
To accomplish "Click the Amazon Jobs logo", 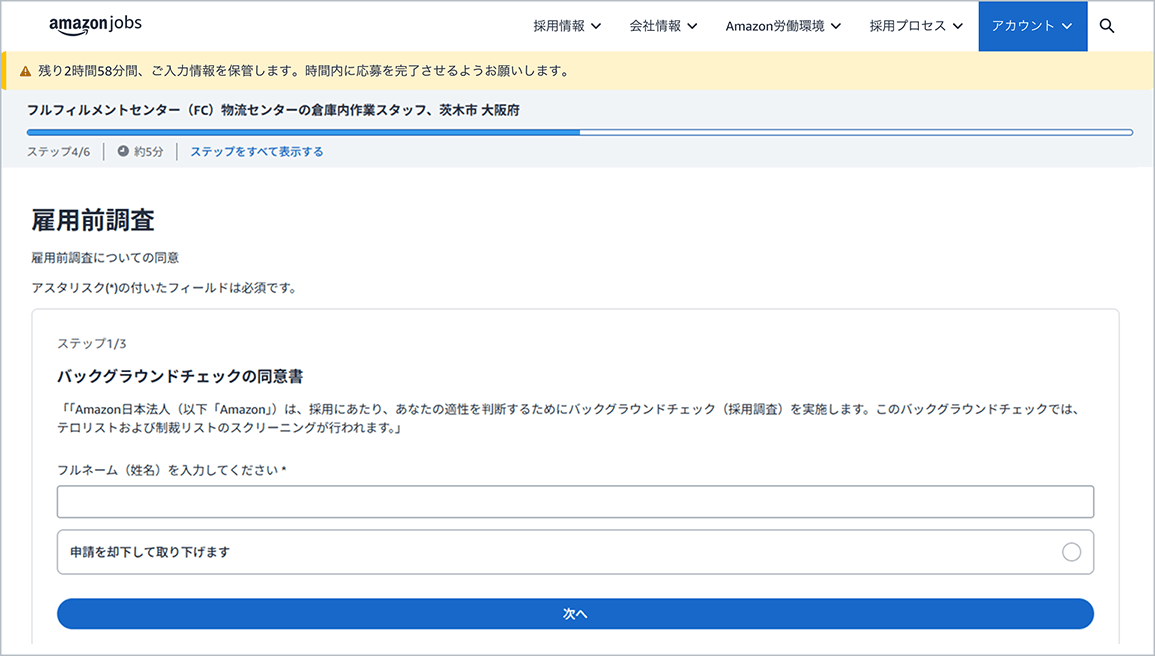I will 95,25.
